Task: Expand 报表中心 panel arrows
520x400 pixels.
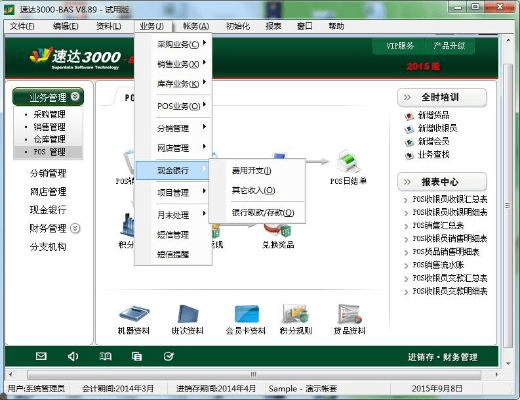Action: coord(407,182)
